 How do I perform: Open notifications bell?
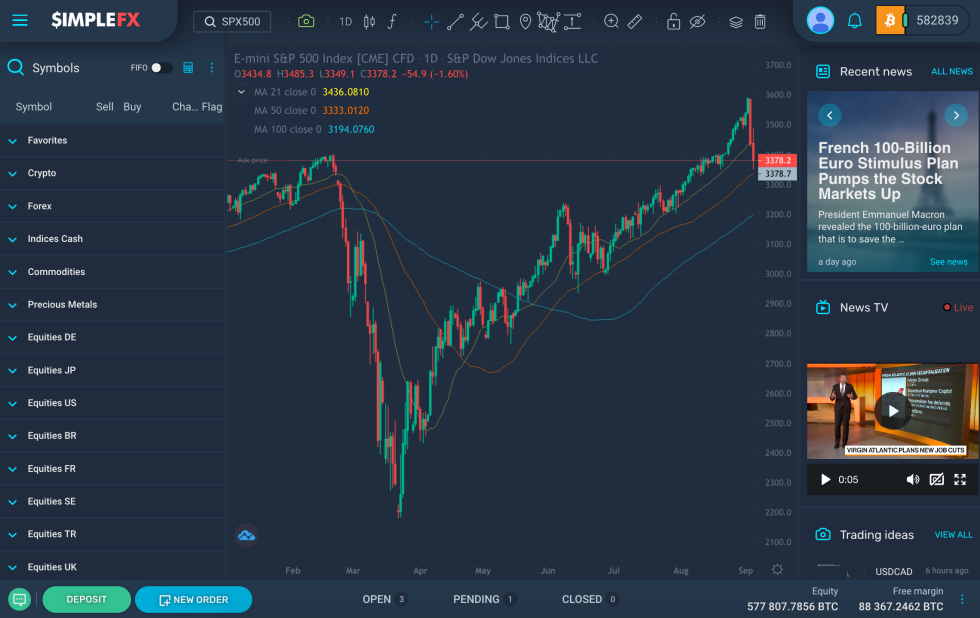(854, 20)
